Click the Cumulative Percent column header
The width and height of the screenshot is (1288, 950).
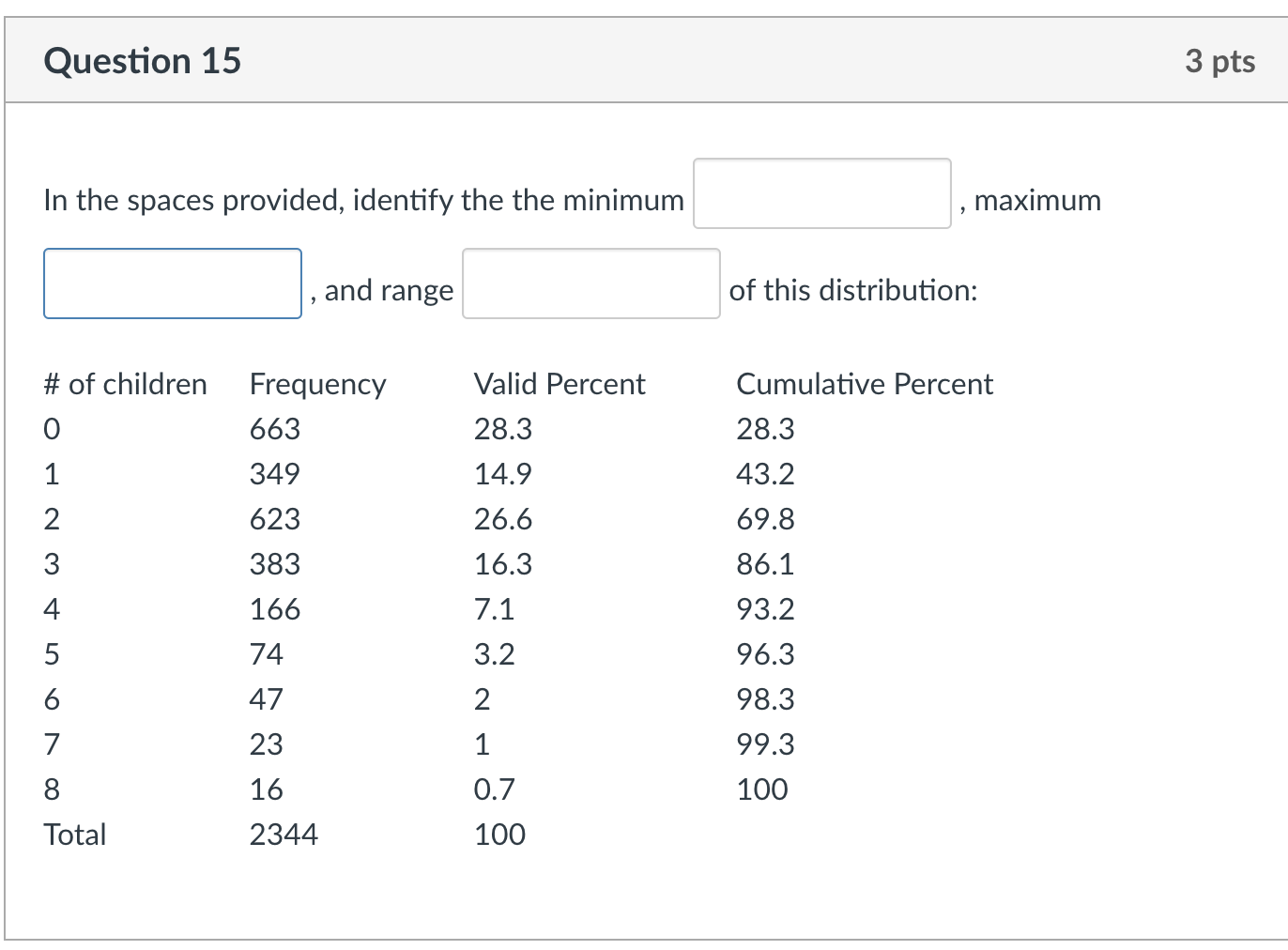tap(864, 383)
